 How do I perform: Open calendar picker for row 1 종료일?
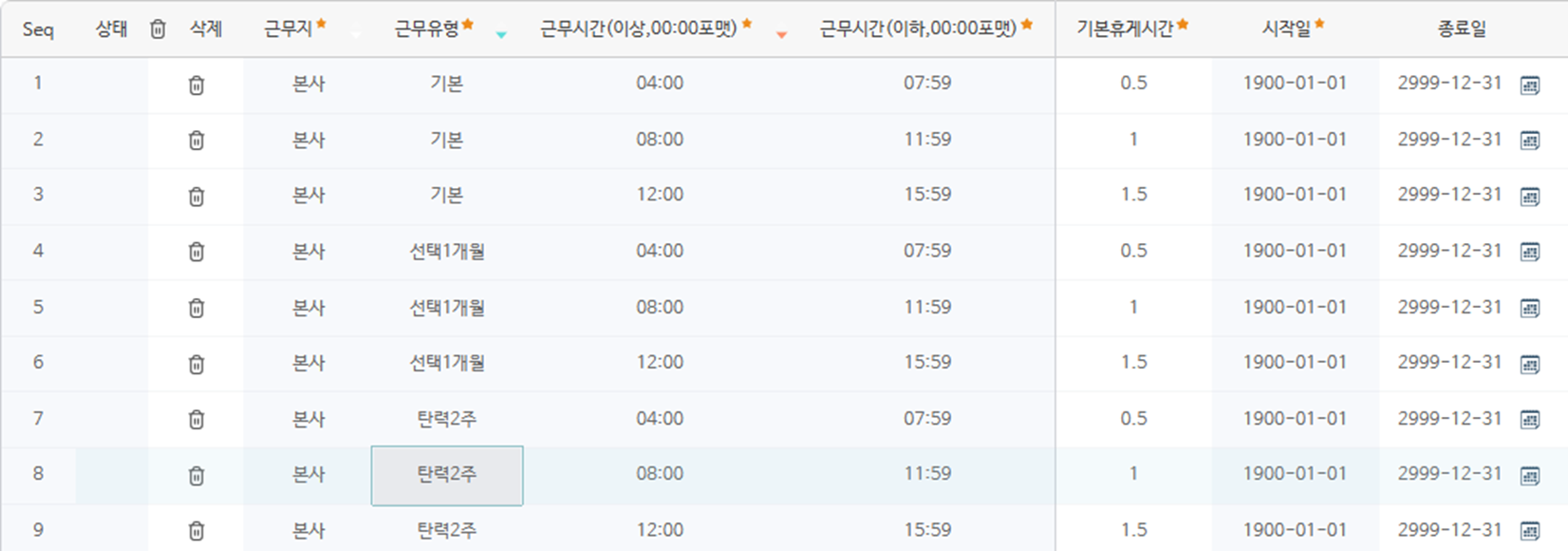[1529, 85]
